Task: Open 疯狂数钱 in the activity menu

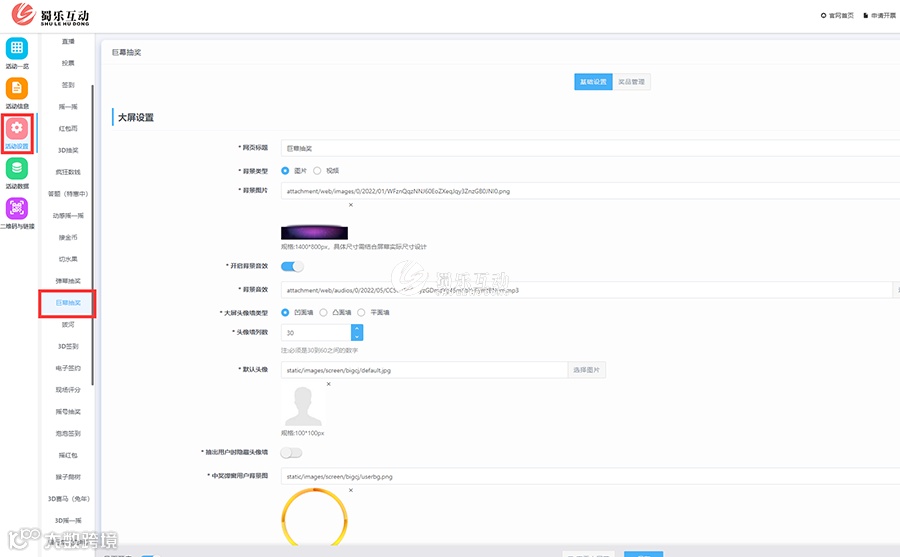Action: 68,172
